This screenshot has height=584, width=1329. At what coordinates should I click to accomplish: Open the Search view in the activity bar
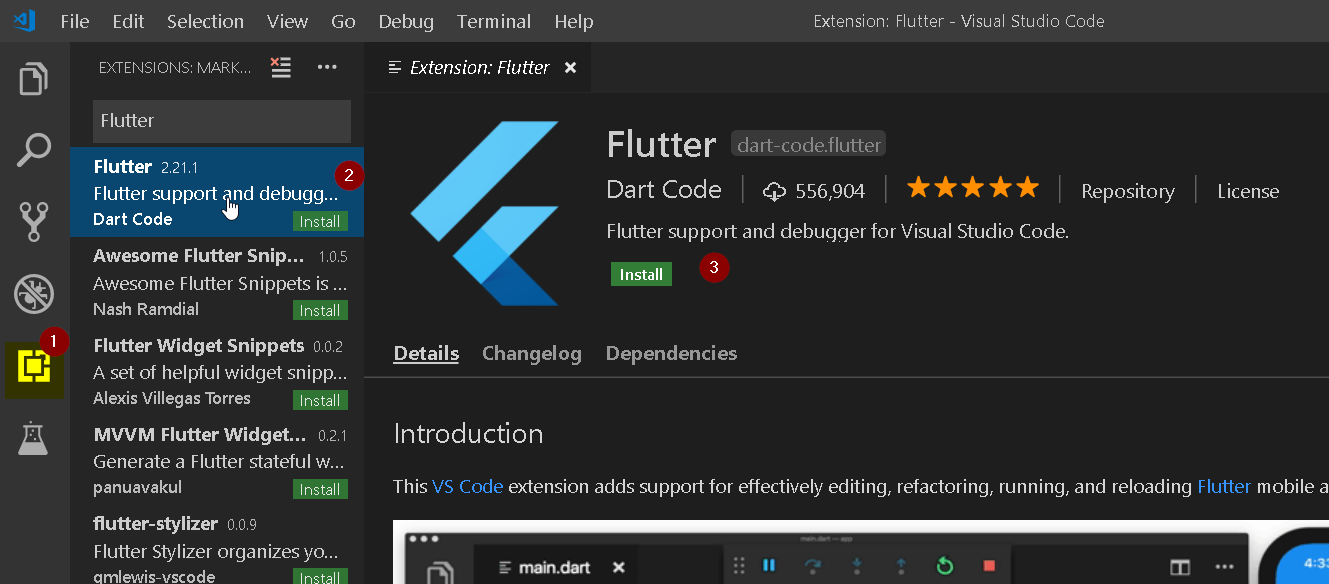(34, 150)
